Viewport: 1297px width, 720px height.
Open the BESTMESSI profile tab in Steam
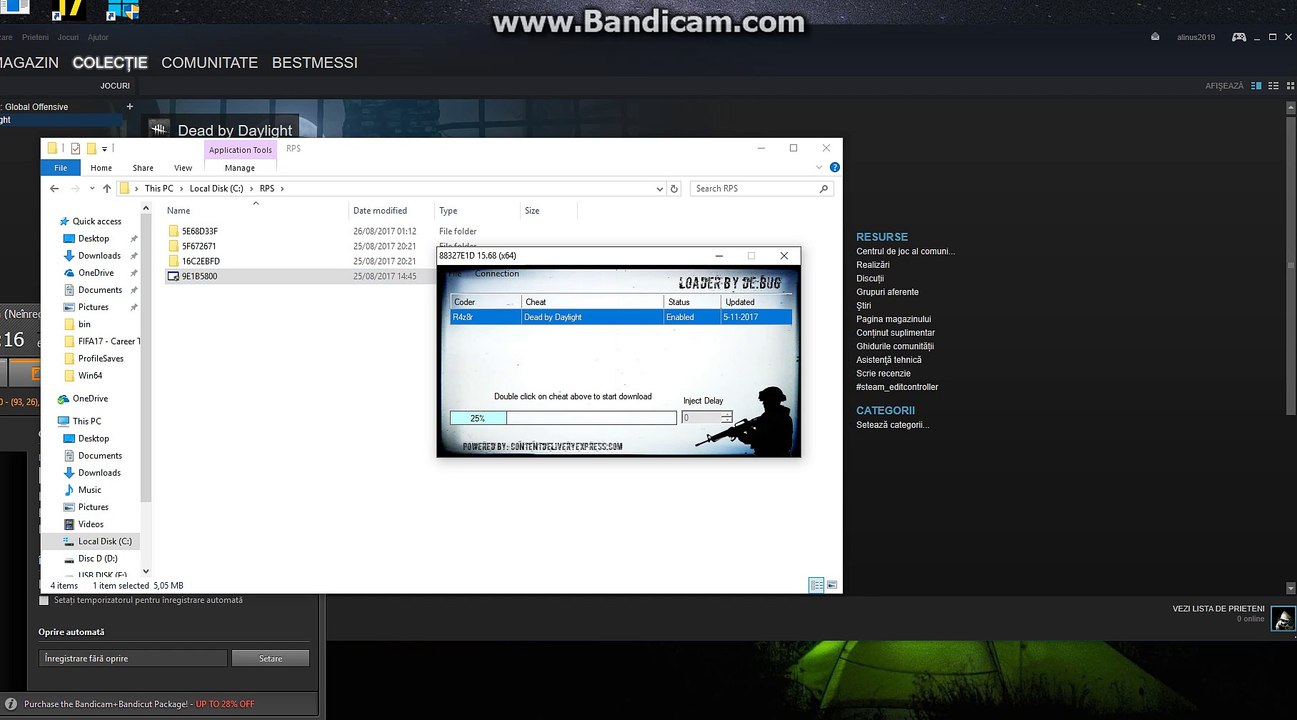click(315, 62)
